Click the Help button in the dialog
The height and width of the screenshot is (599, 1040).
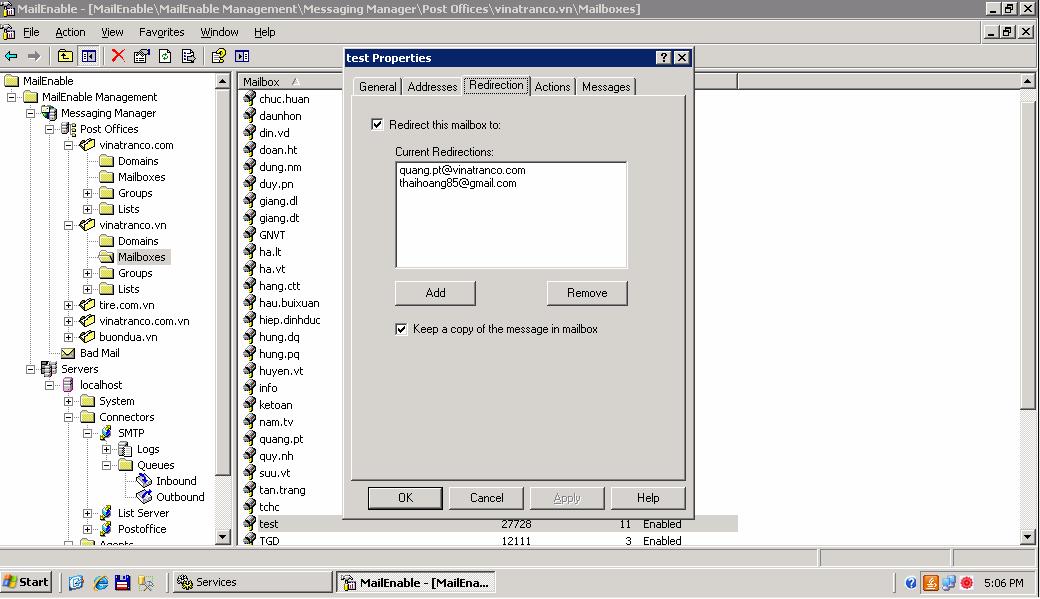tap(648, 498)
